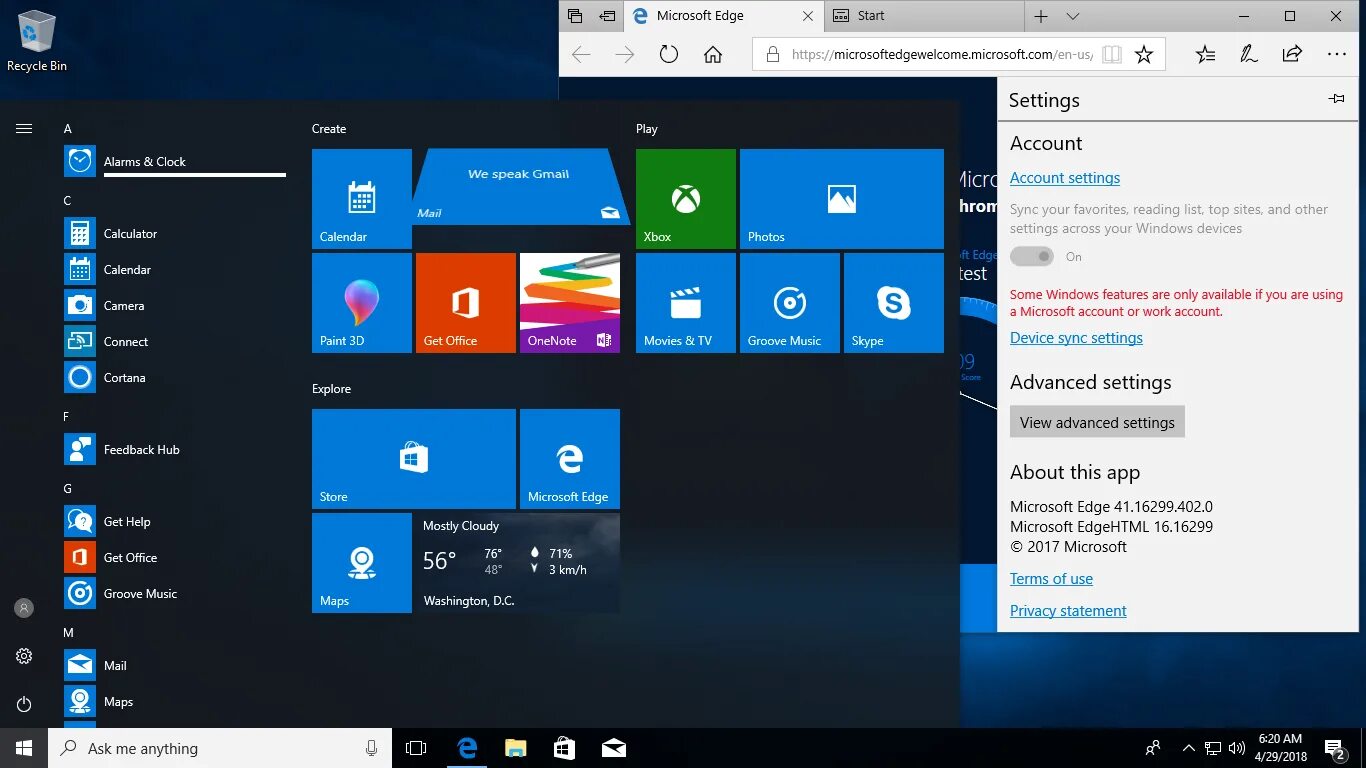This screenshot has width=1366, height=768.
Task: Click the Windows Start button
Action: [24, 748]
